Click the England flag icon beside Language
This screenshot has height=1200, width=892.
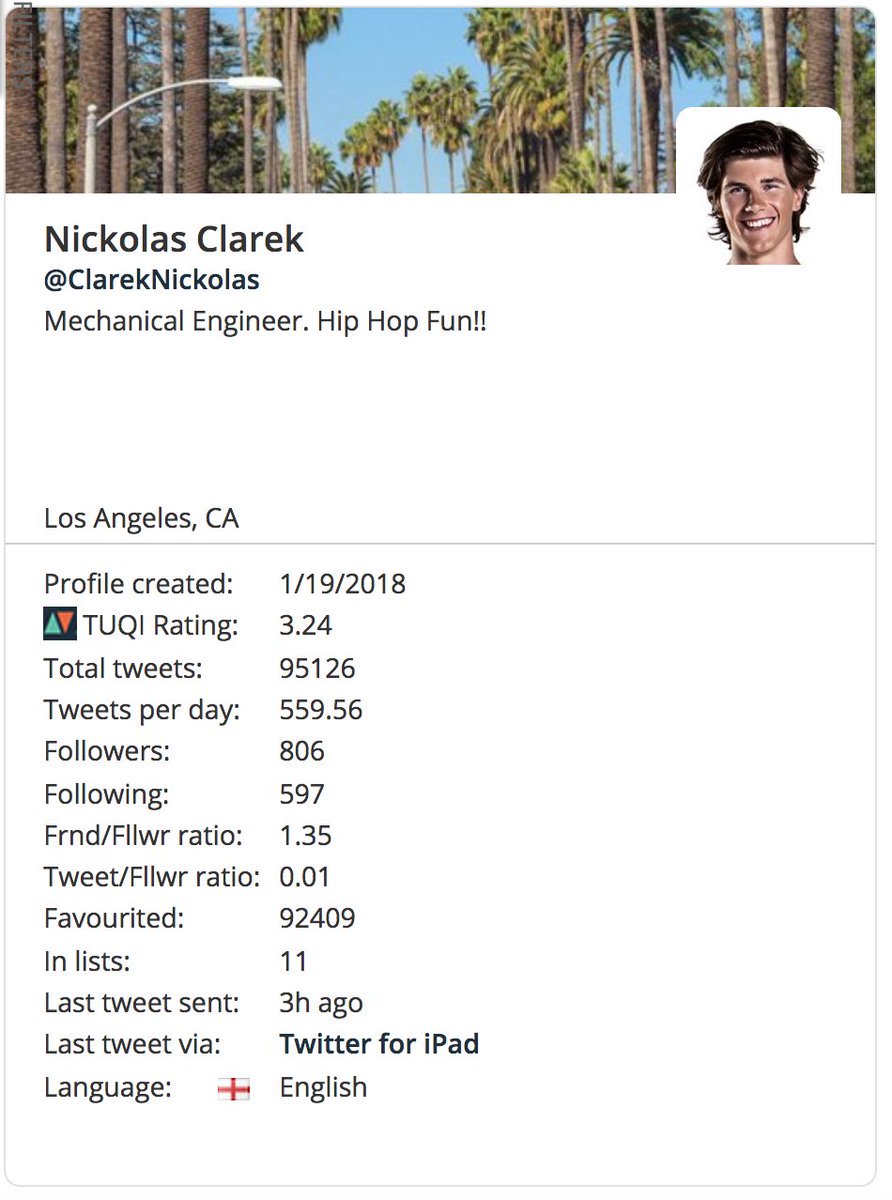pos(233,1089)
